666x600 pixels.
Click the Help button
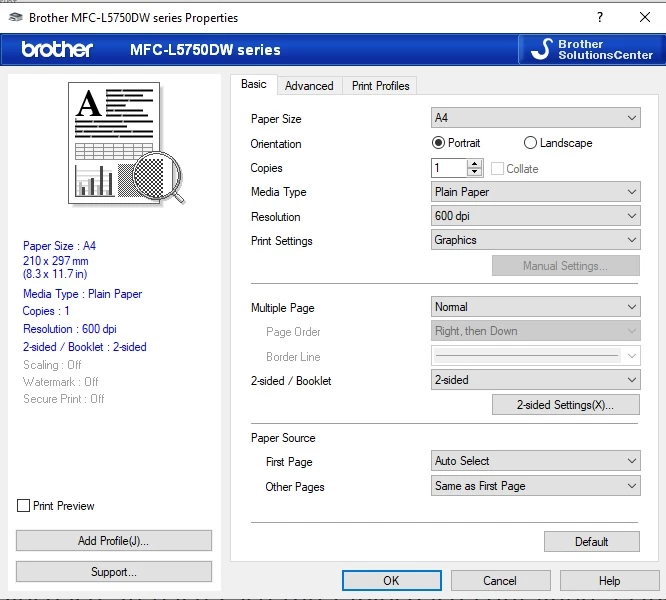point(610,580)
